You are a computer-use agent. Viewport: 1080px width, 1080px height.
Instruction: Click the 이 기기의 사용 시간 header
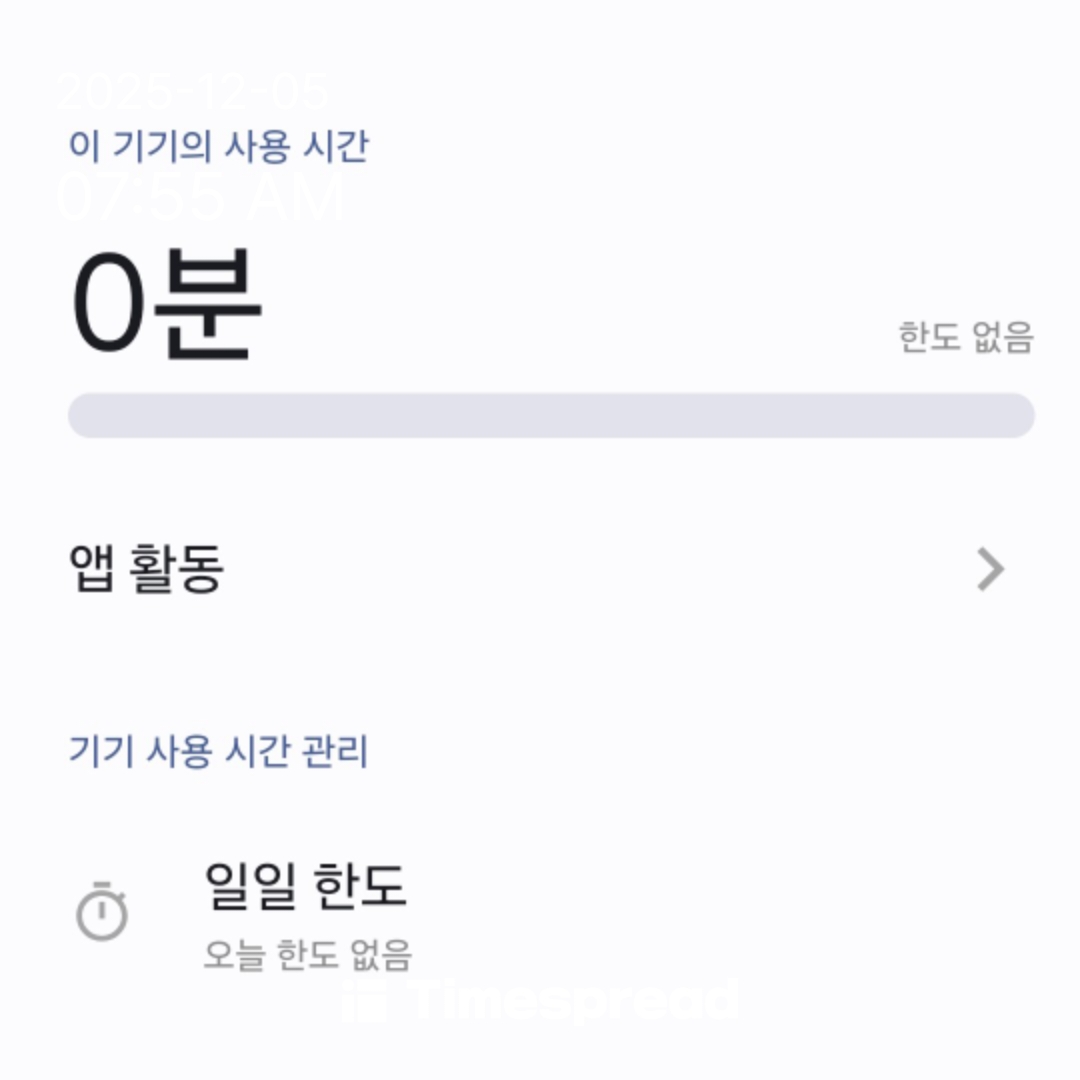point(218,146)
